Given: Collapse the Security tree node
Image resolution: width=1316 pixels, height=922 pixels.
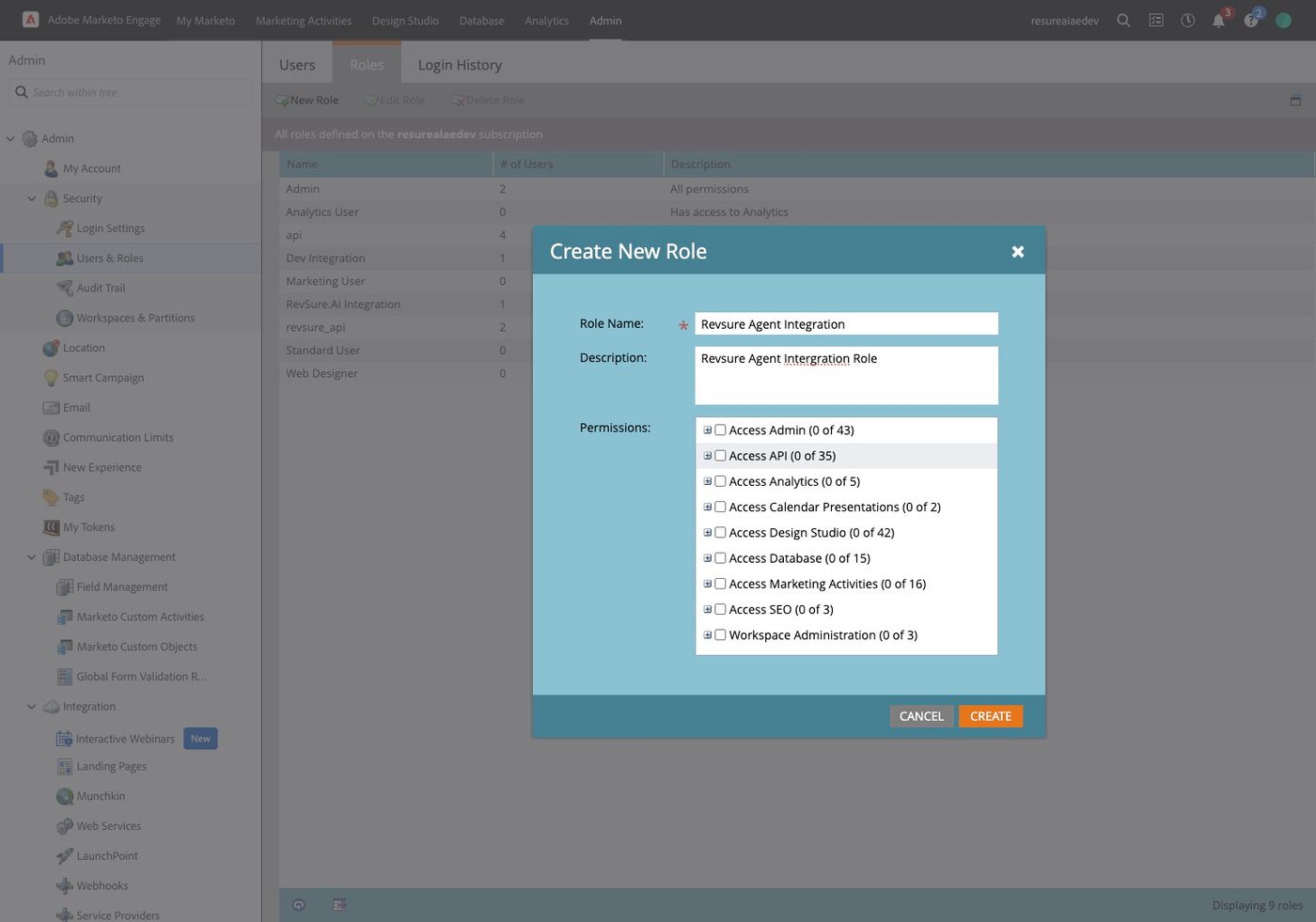Looking at the screenshot, I should 31,198.
